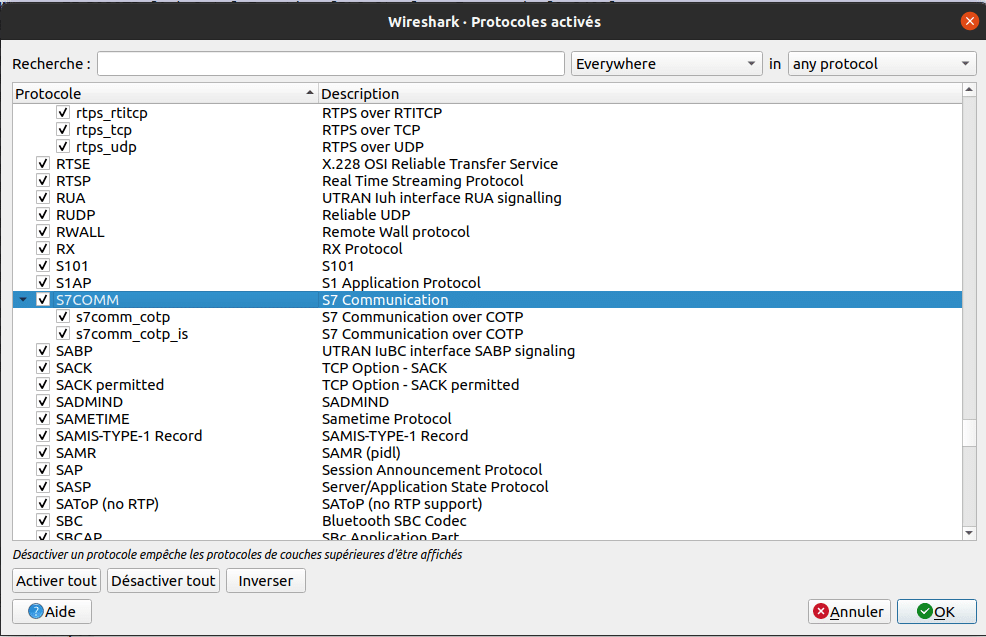Click the Recherche search text field
Image resolution: width=986 pixels, height=637 pixels.
point(330,64)
